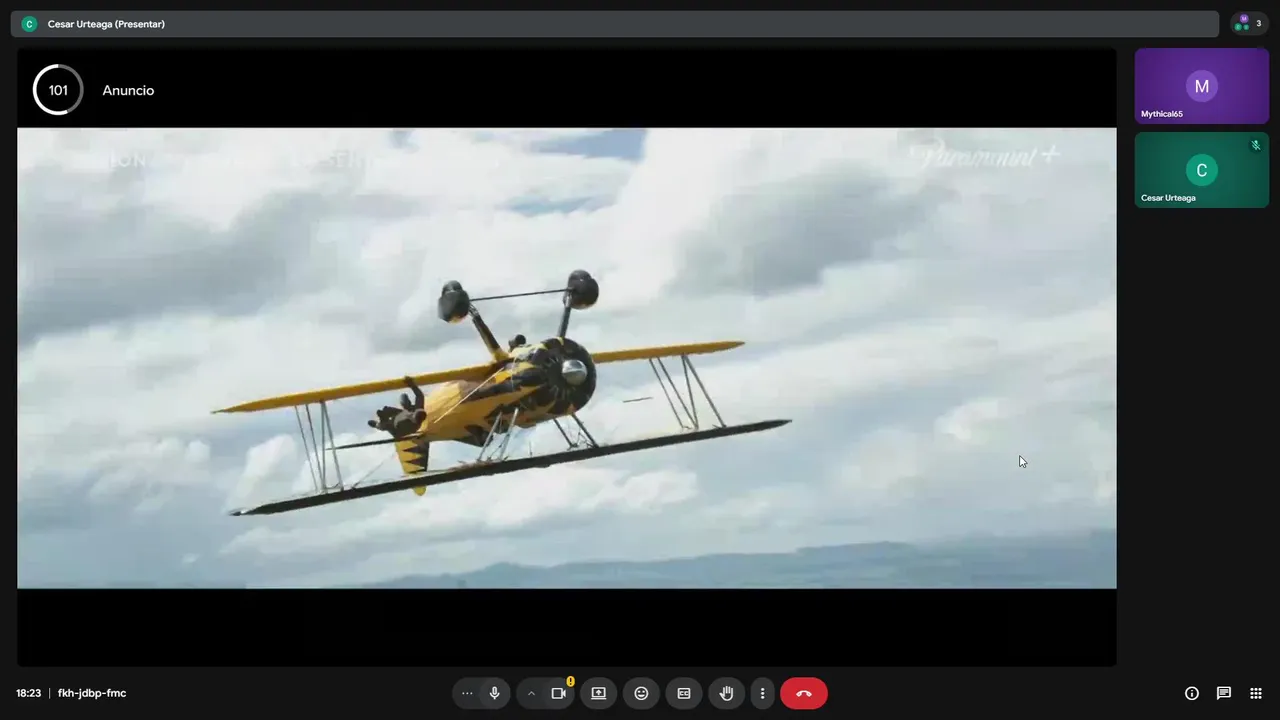Expand the camera options chevron
Screen dimensions: 1280x720
531,693
